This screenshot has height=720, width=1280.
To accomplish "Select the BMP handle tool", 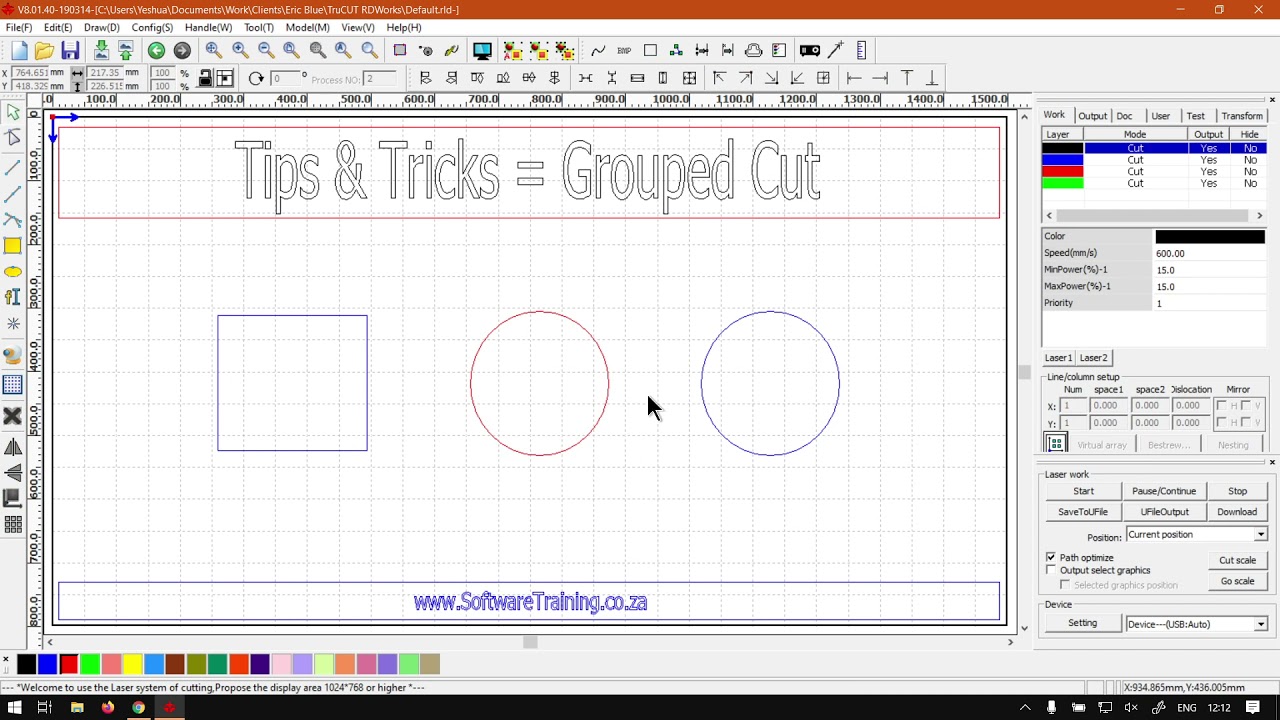I will pyautogui.click(x=624, y=51).
